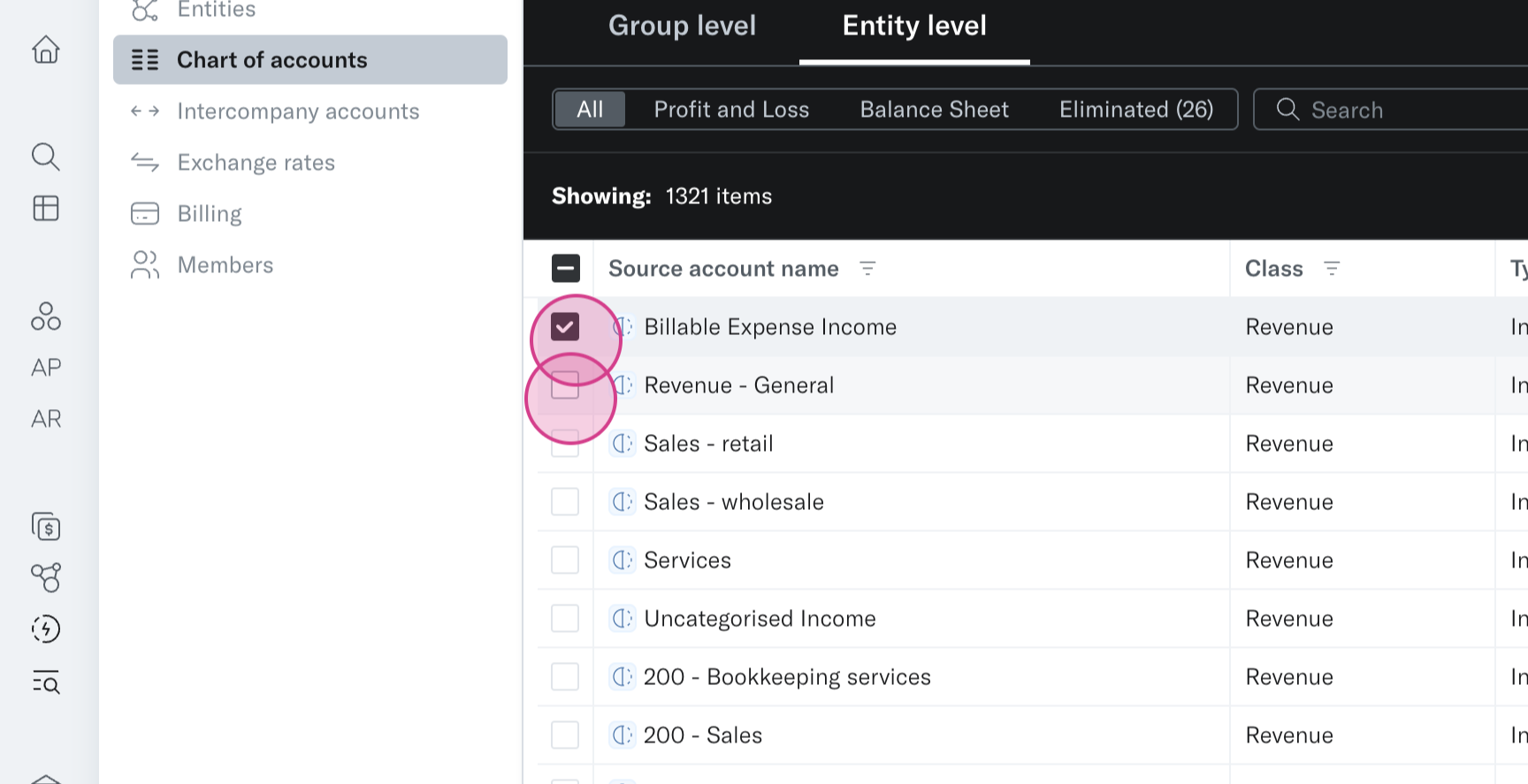Toggle the select-all header checkbox
Image resolution: width=1528 pixels, height=784 pixels.
(x=566, y=269)
